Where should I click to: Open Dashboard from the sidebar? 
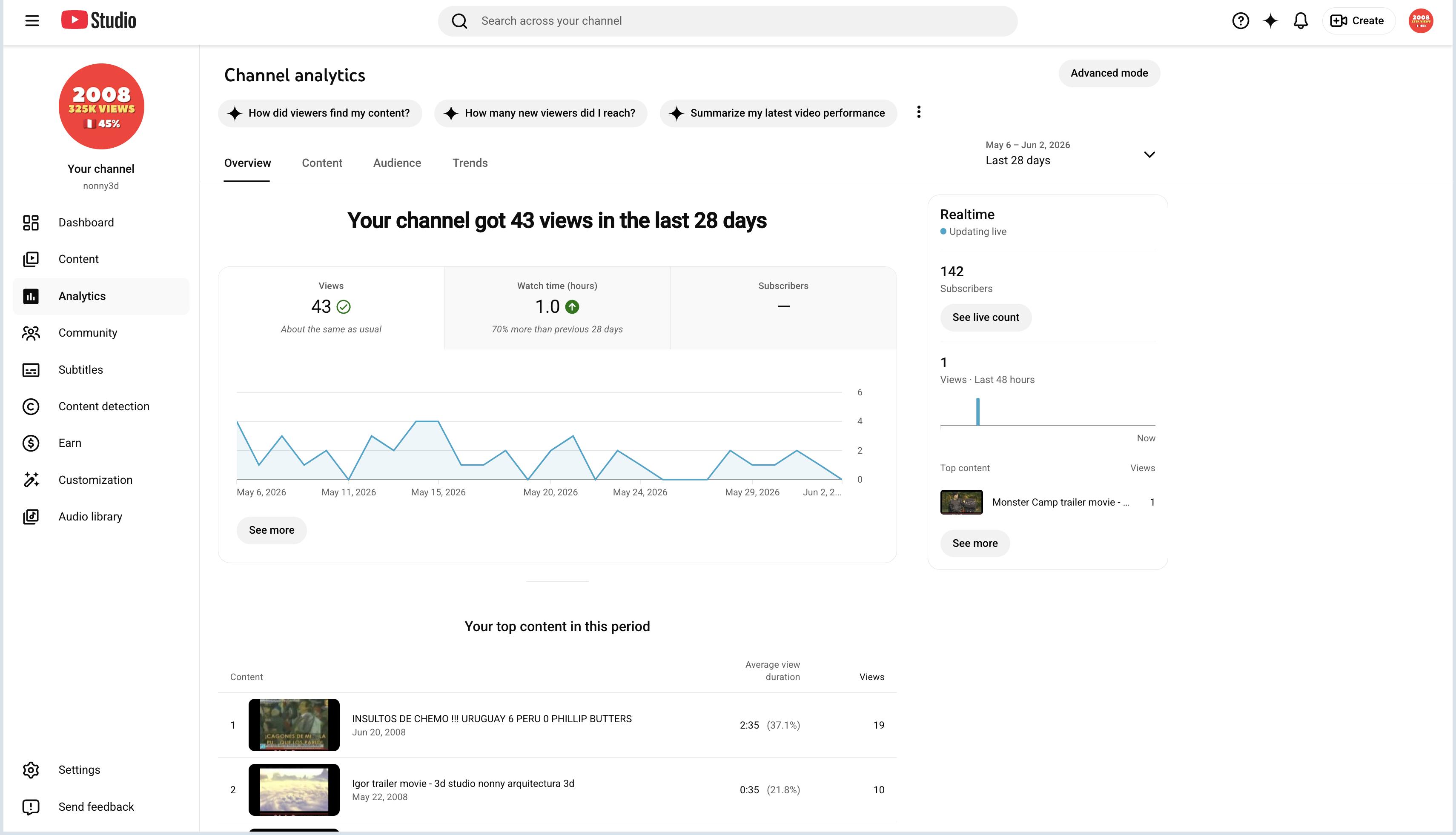click(x=101, y=223)
